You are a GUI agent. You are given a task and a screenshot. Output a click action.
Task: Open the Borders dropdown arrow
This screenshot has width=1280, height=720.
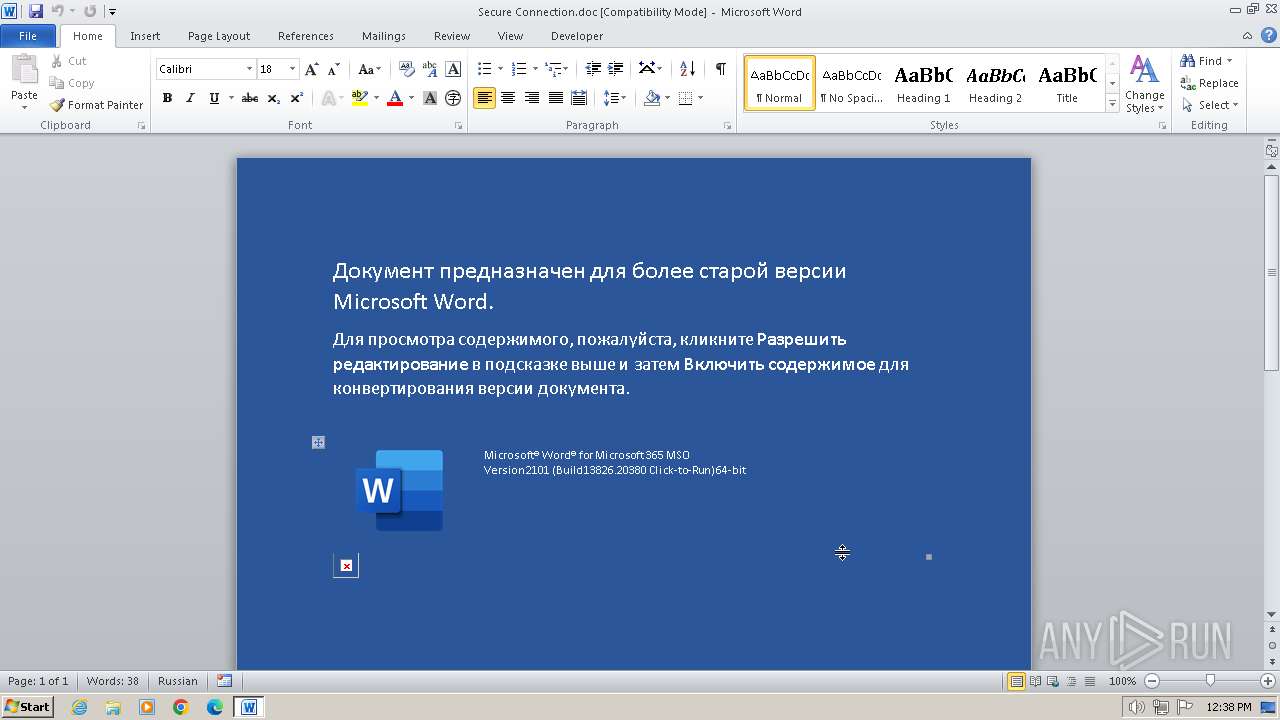(700, 98)
